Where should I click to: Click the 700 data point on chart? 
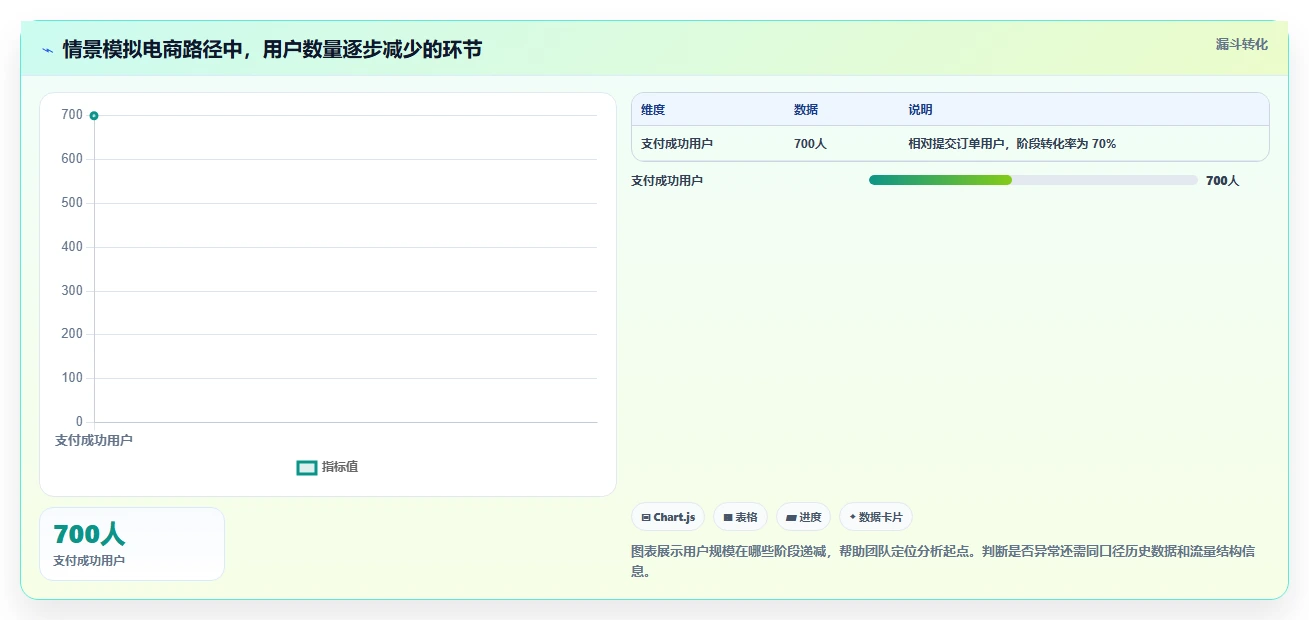[94, 115]
